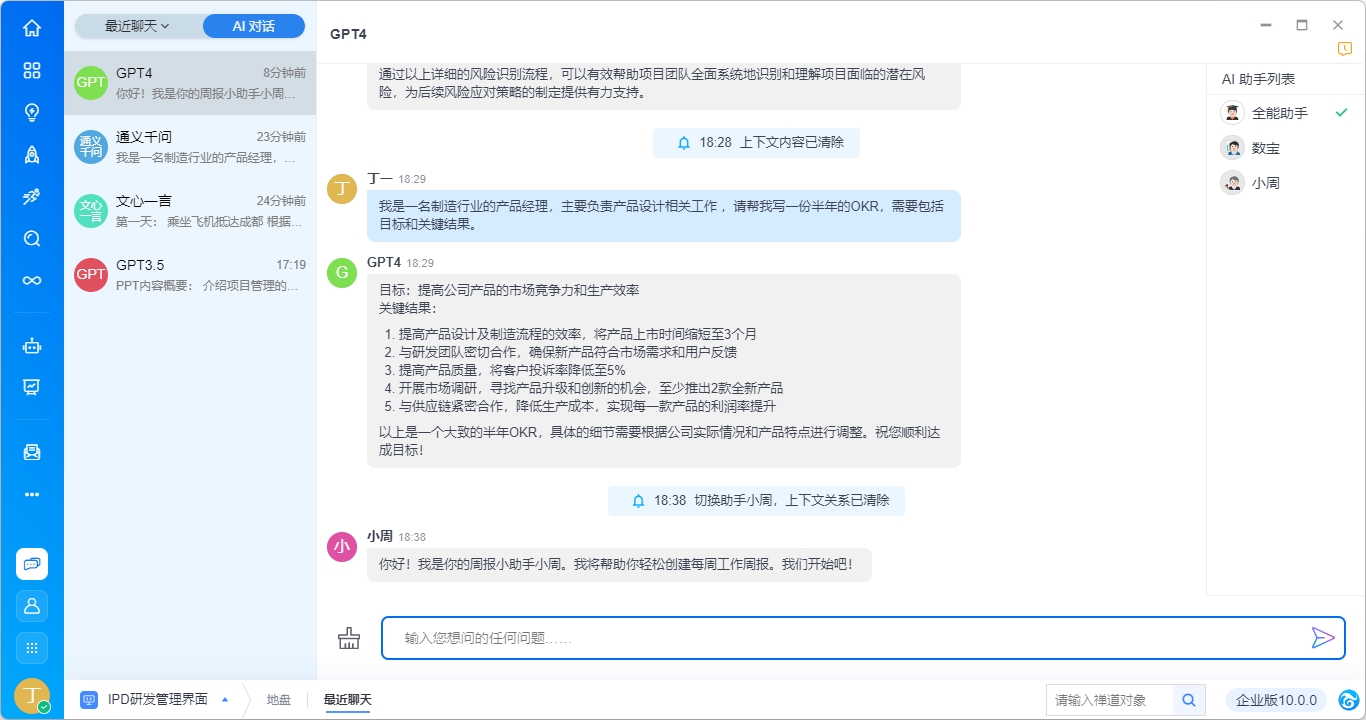This screenshot has height=720, width=1366.
Task: Click the G avatar of GPT4 message
Action: tap(342, 272)
